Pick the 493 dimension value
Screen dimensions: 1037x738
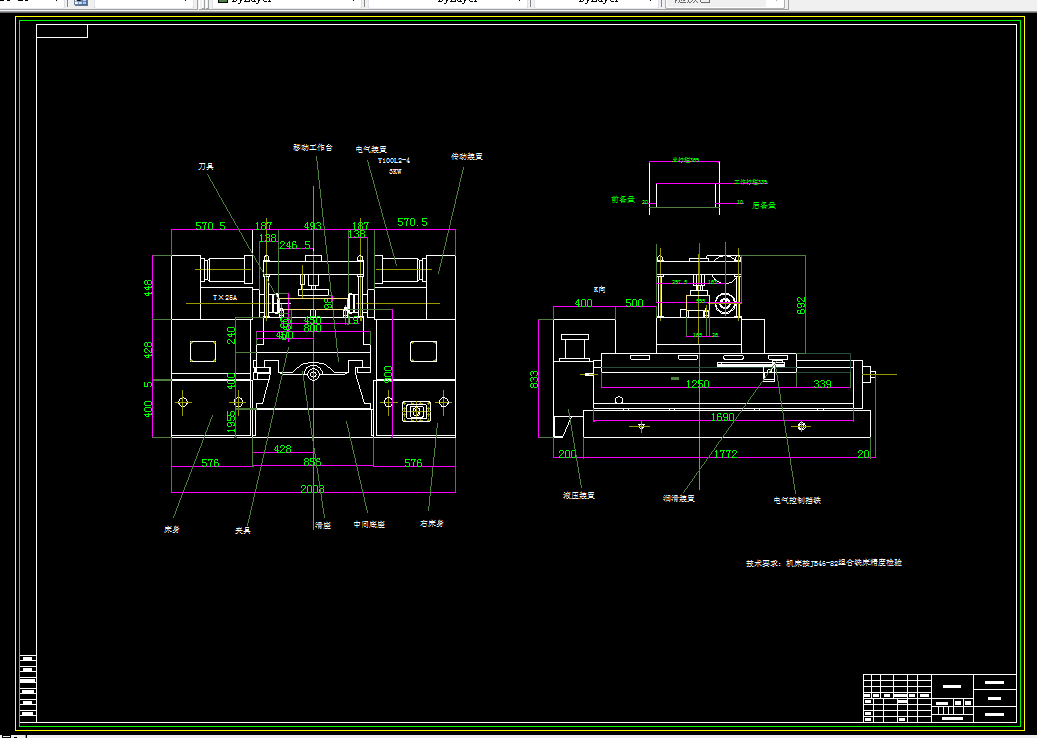(x=312, y=226)
